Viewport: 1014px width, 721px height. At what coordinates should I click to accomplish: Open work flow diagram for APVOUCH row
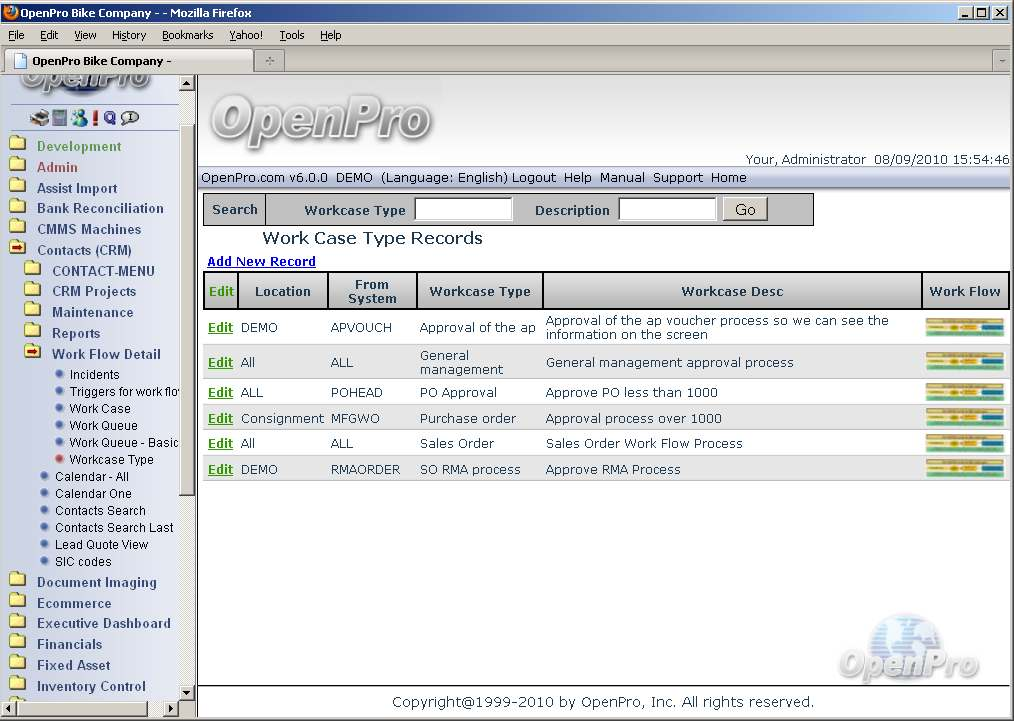pyautogui.click(x=964, y=327)
